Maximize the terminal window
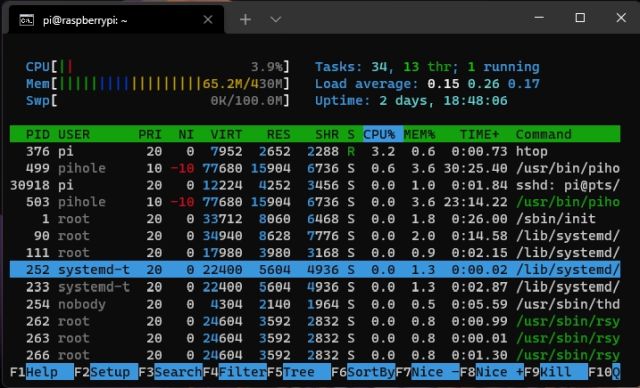The width and height of the screenshot is (640, 388). pos(580,18)
